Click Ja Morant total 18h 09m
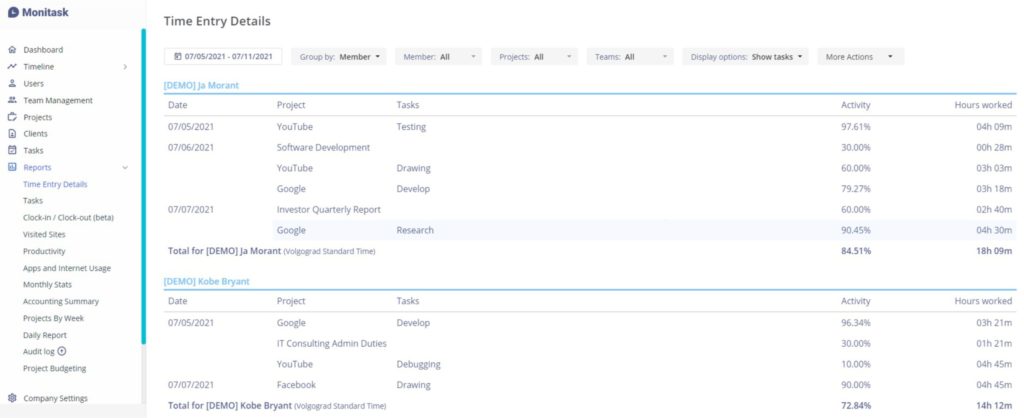 click(994, 251)
